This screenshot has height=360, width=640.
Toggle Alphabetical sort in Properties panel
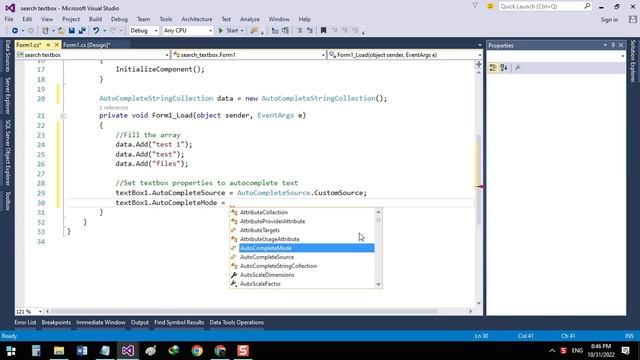click(504, 68)
